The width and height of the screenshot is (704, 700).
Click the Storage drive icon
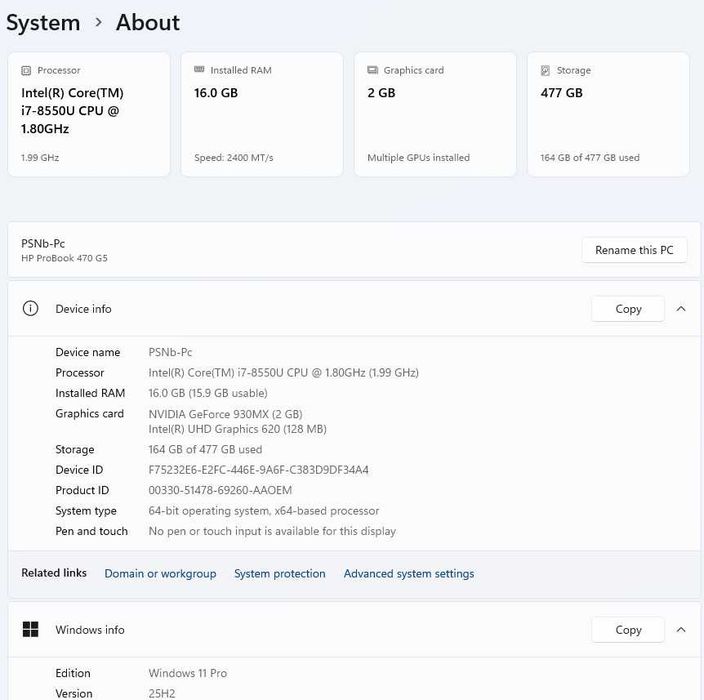click(x=545, y=70)
